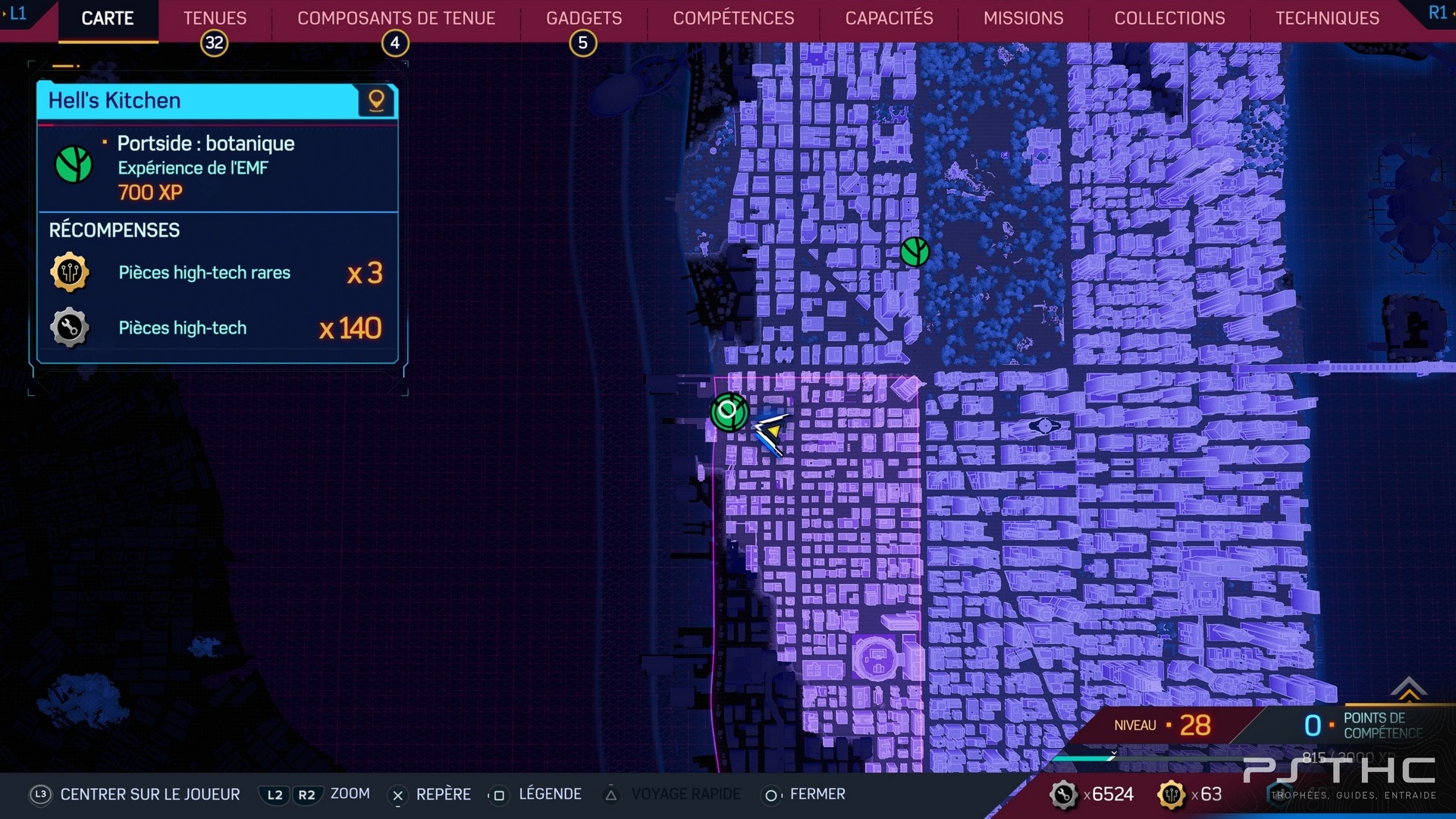Click Repère to set a waypoint
The image size is (1456, 819).
click(444, 794)
